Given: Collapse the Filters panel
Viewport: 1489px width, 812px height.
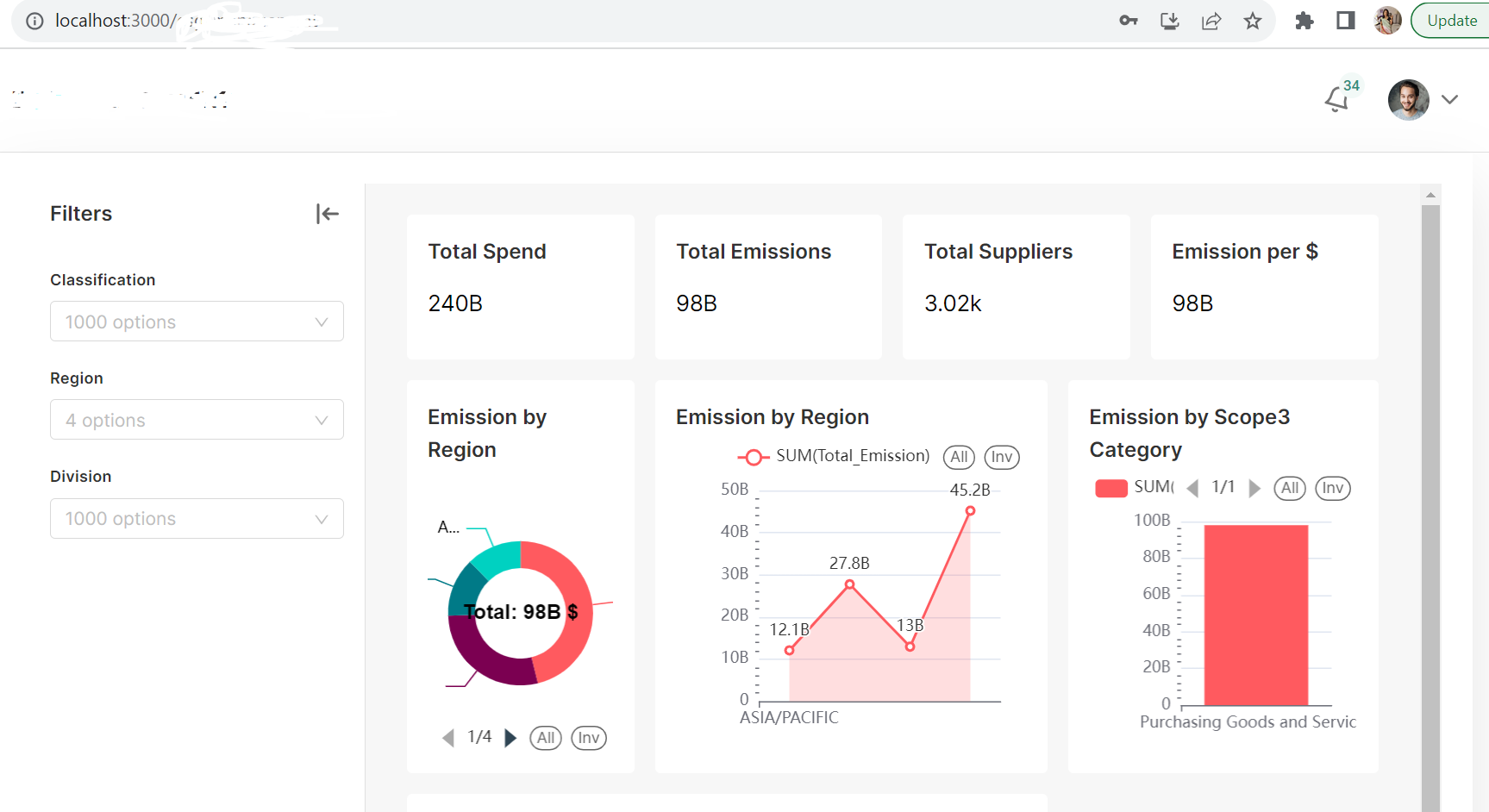Looking at the screenshot, I should pos(328,214).
